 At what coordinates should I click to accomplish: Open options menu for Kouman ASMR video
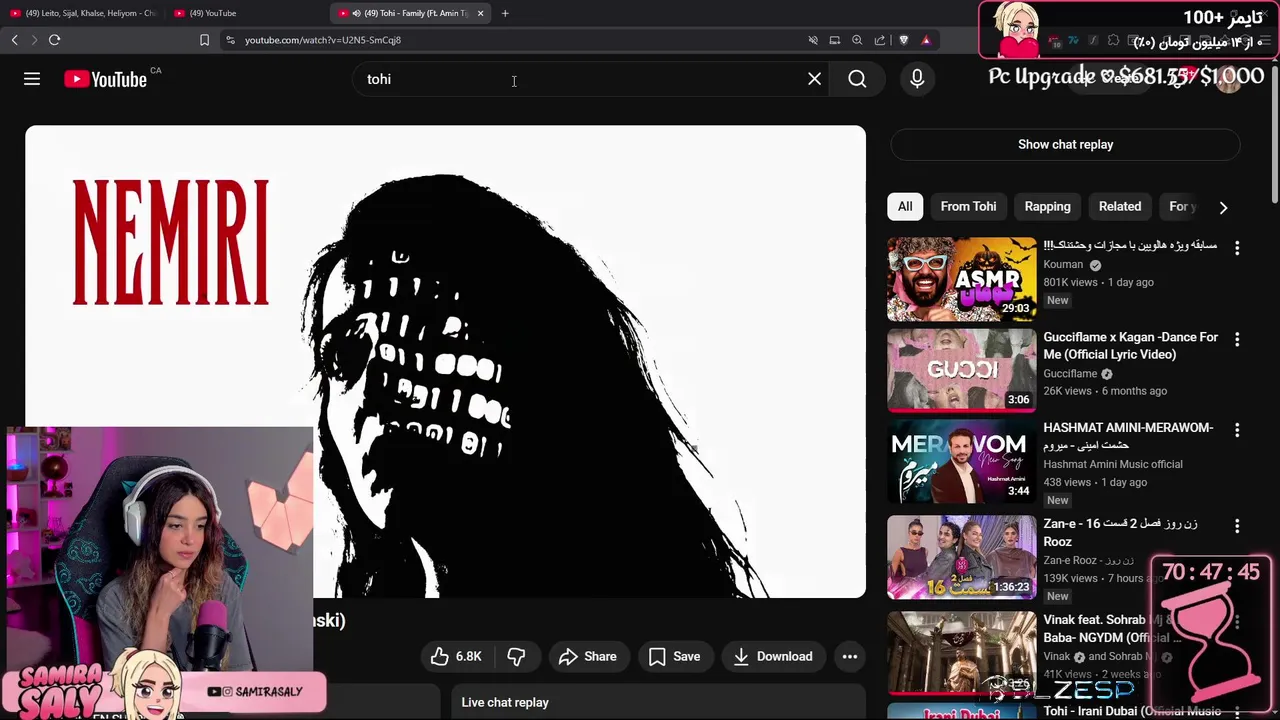point(1237,248)
